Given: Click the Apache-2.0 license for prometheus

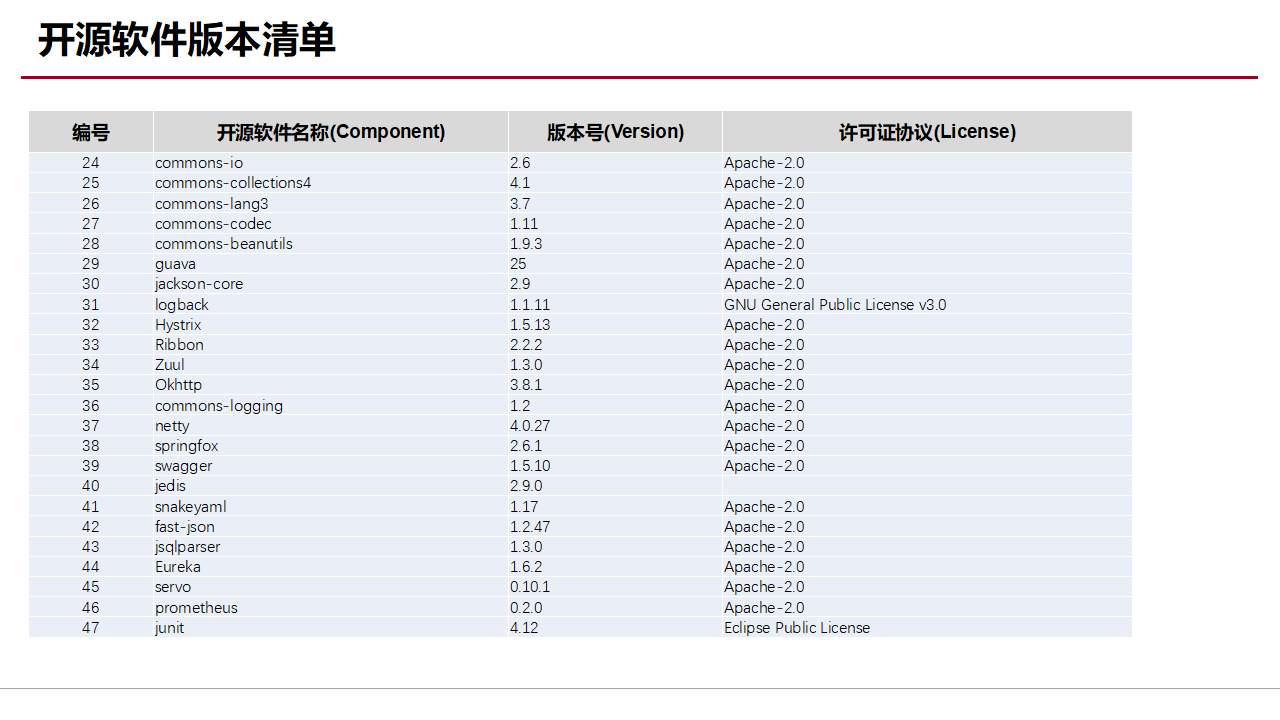Looking at the screenshot, I should coord(927,608).
